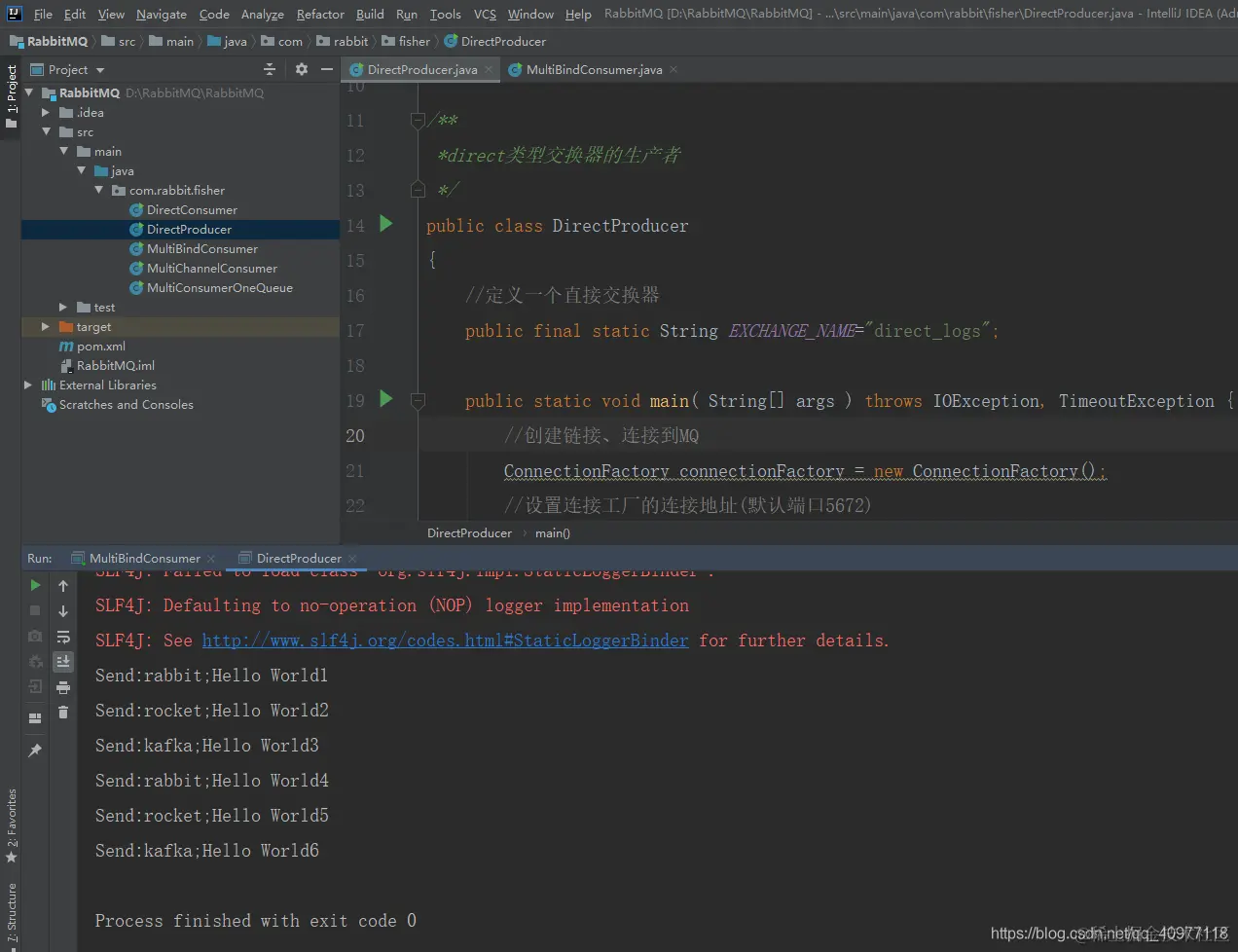This screenshot has width=1238, height=952.
Task: Pin the Run tab with the pin icon
Action: click(35, 751)
